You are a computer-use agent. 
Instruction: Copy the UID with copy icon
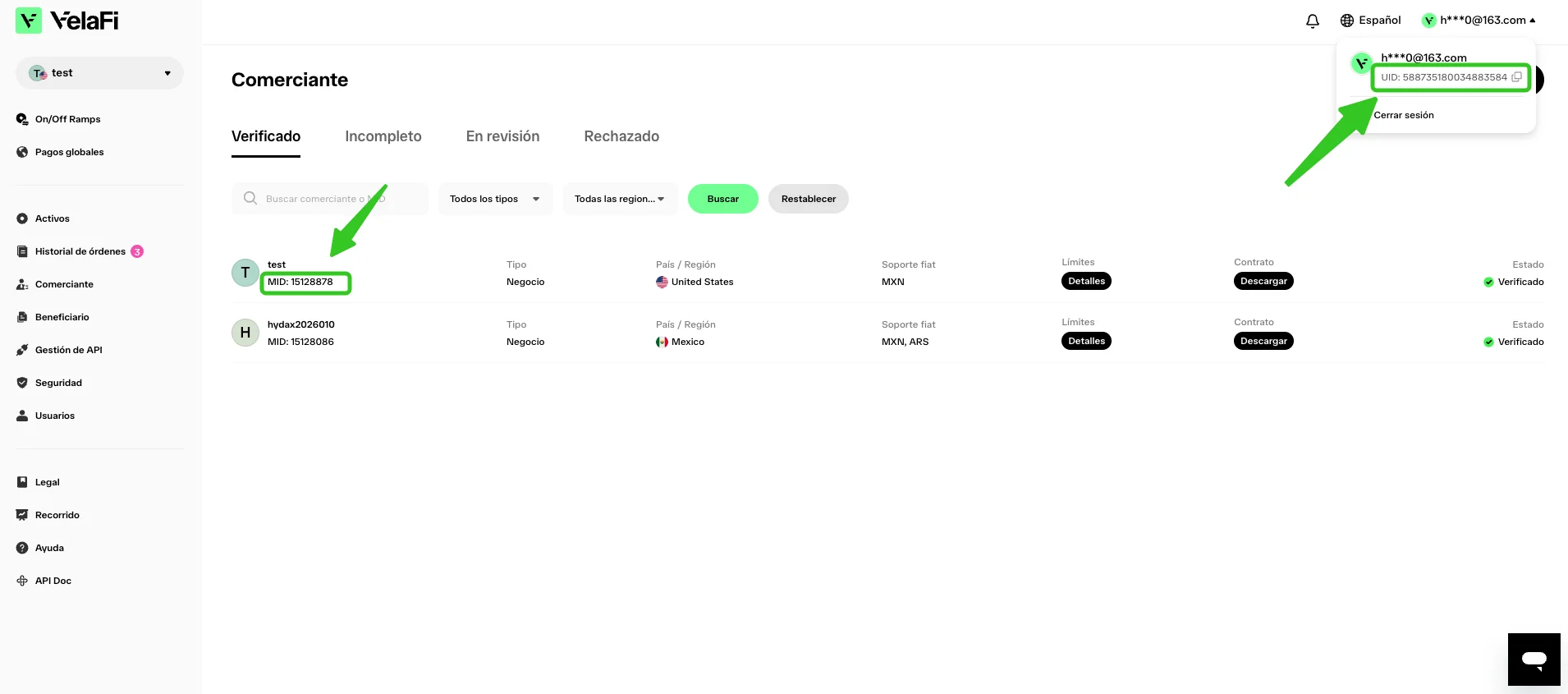[x=1516, y=77]
